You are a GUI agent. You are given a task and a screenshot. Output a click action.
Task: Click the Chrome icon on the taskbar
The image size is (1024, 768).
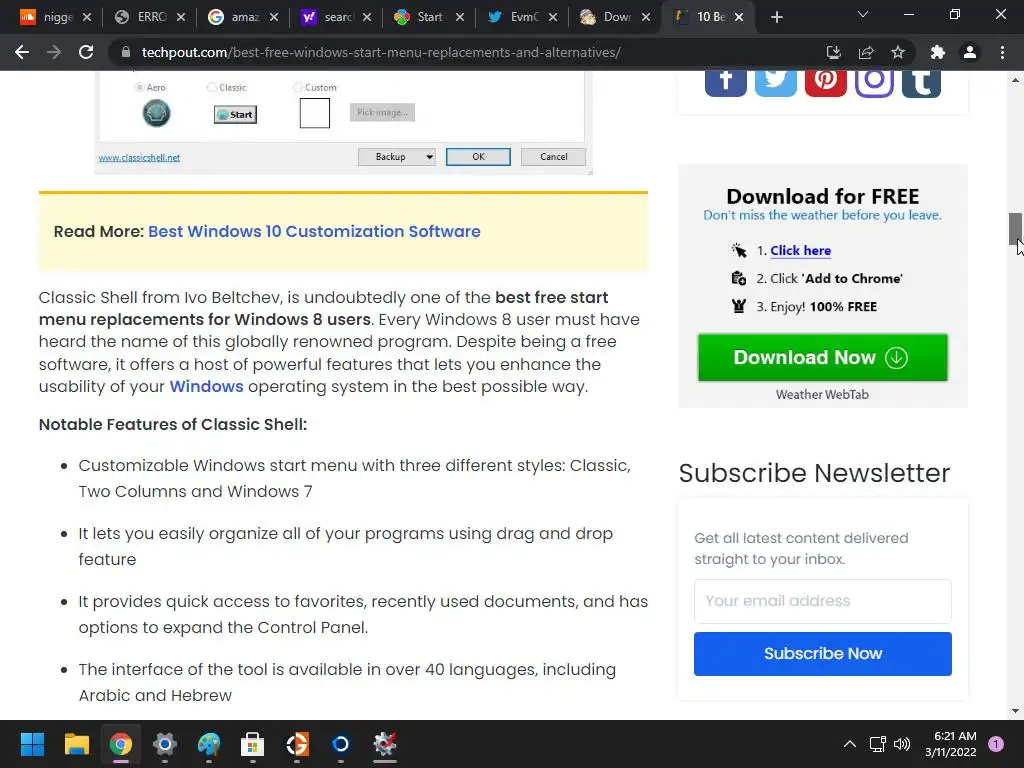pyautogui.click(x=121, y=744)
